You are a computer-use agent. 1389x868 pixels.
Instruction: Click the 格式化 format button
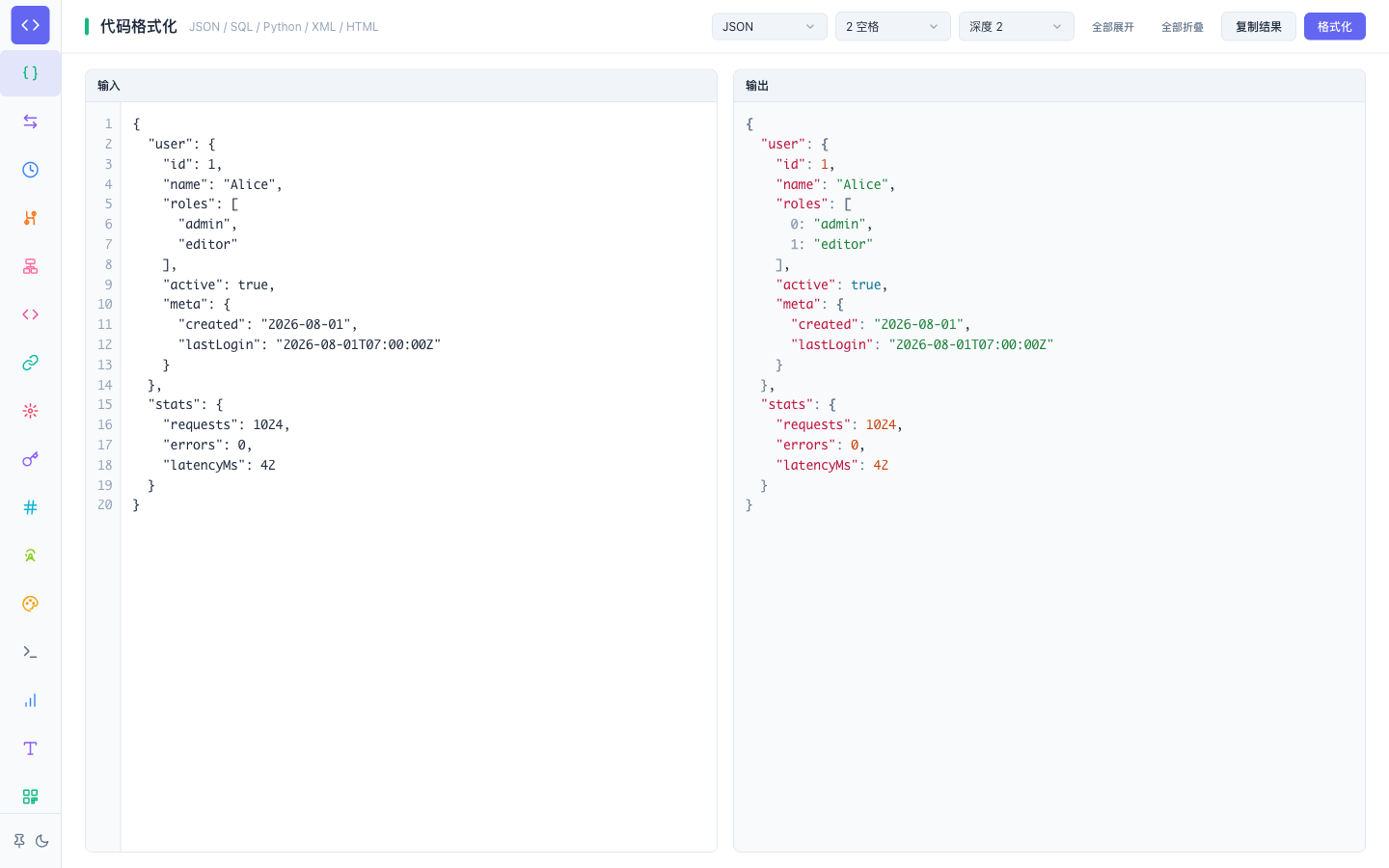click(x=1335, y=26)
